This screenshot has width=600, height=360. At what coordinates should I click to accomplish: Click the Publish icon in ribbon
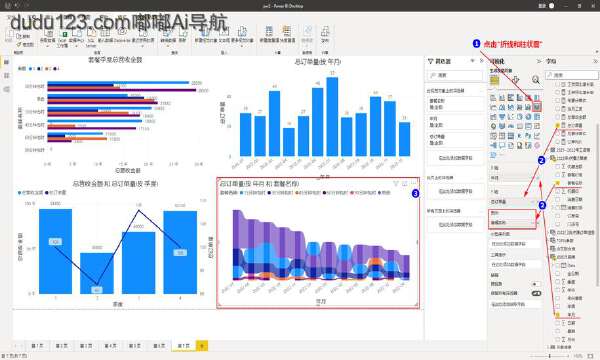(x=325, y=34)
